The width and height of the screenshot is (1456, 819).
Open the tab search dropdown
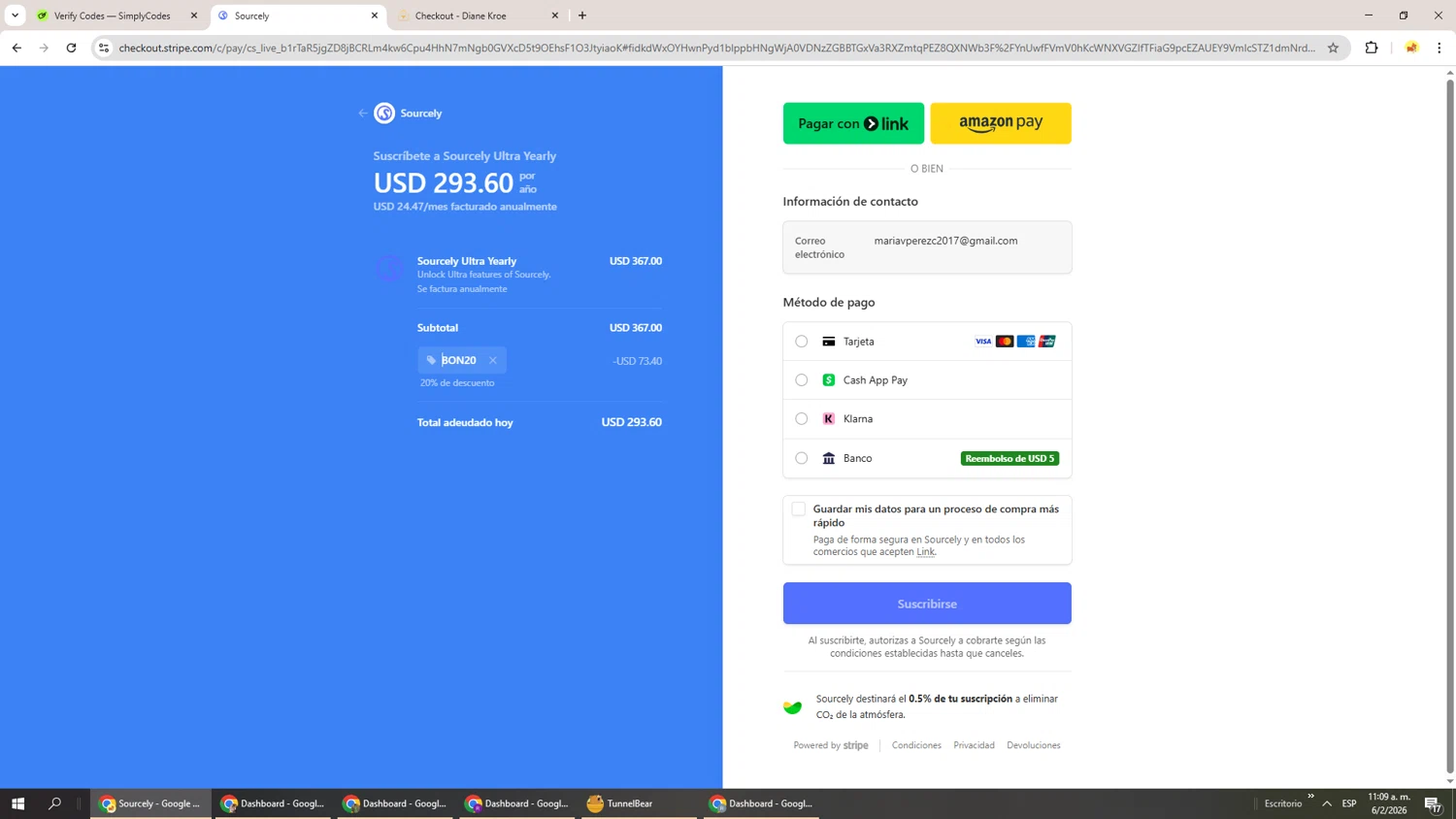coord(15,16)
